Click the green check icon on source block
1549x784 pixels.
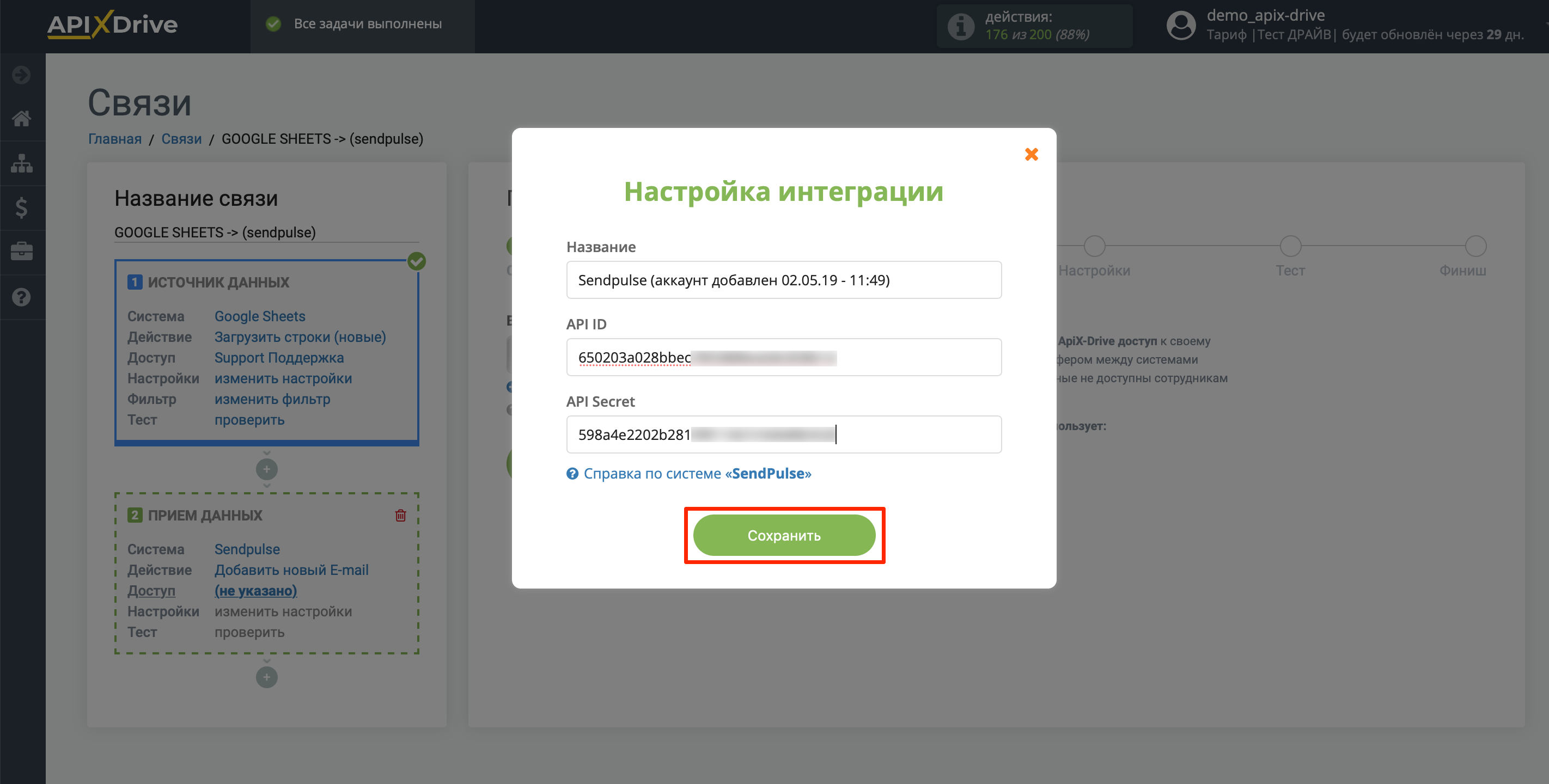pos(417,261)
